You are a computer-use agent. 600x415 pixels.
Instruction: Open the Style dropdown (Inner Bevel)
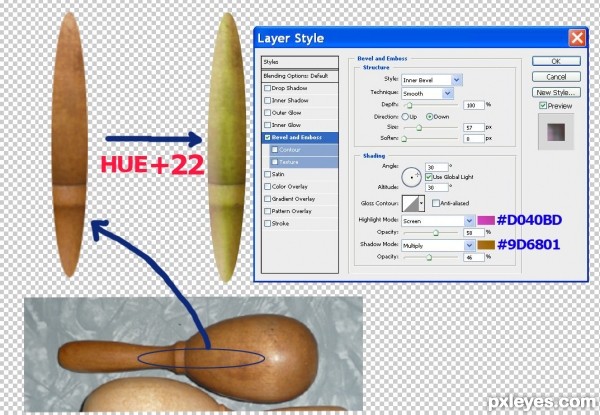tap(432, 80)
